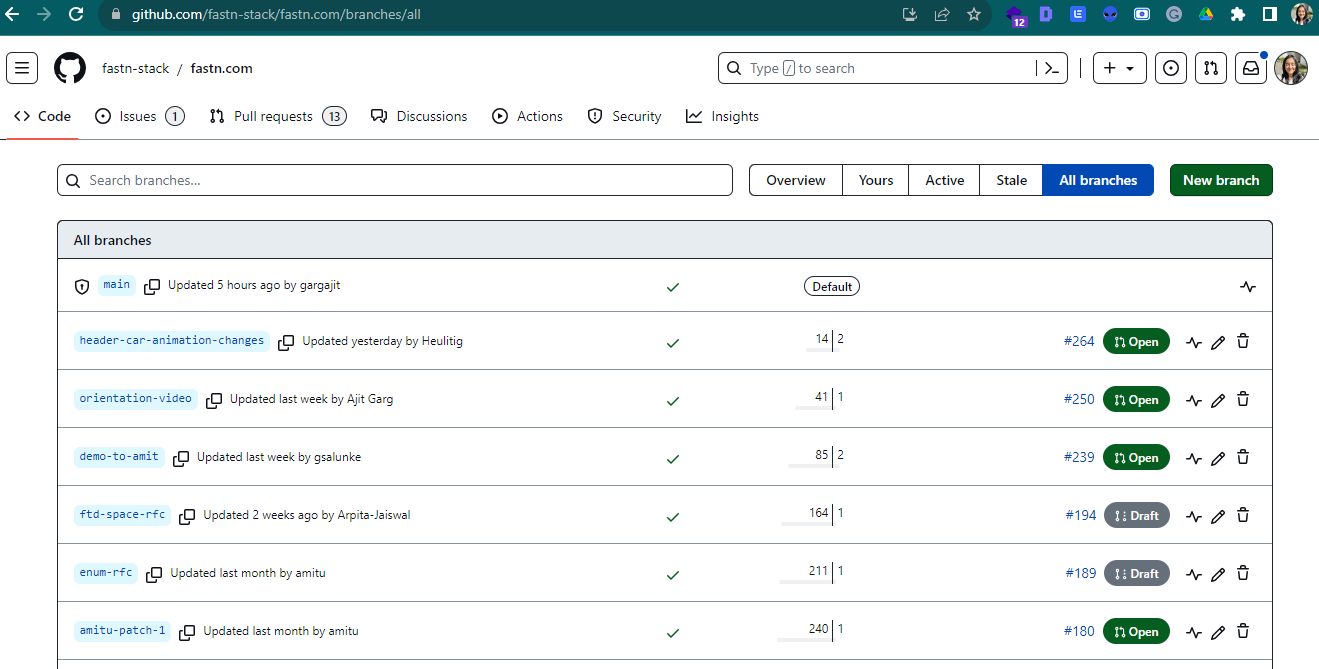Switch to the Active branches view

click(945, 180)
